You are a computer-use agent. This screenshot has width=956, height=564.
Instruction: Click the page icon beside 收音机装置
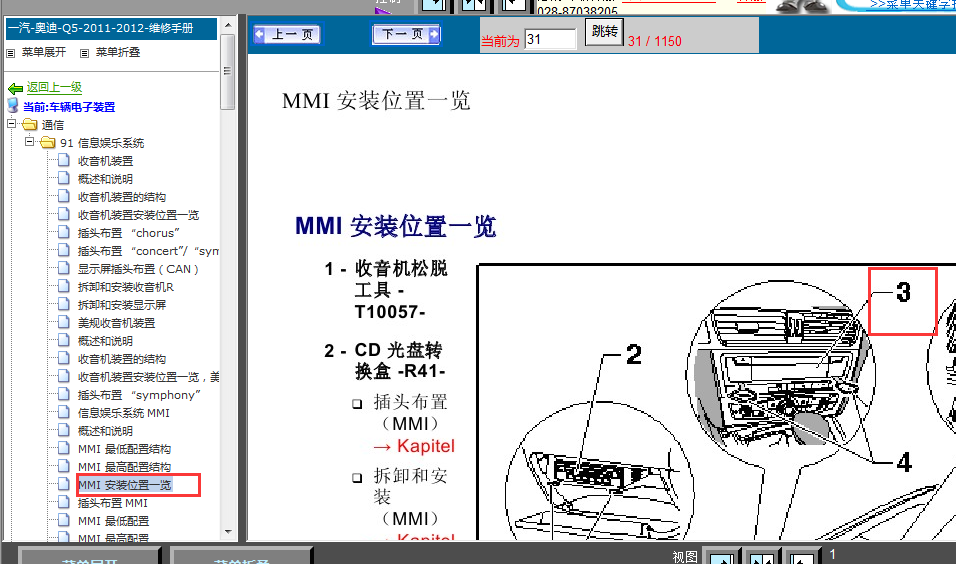click(64, 160)
